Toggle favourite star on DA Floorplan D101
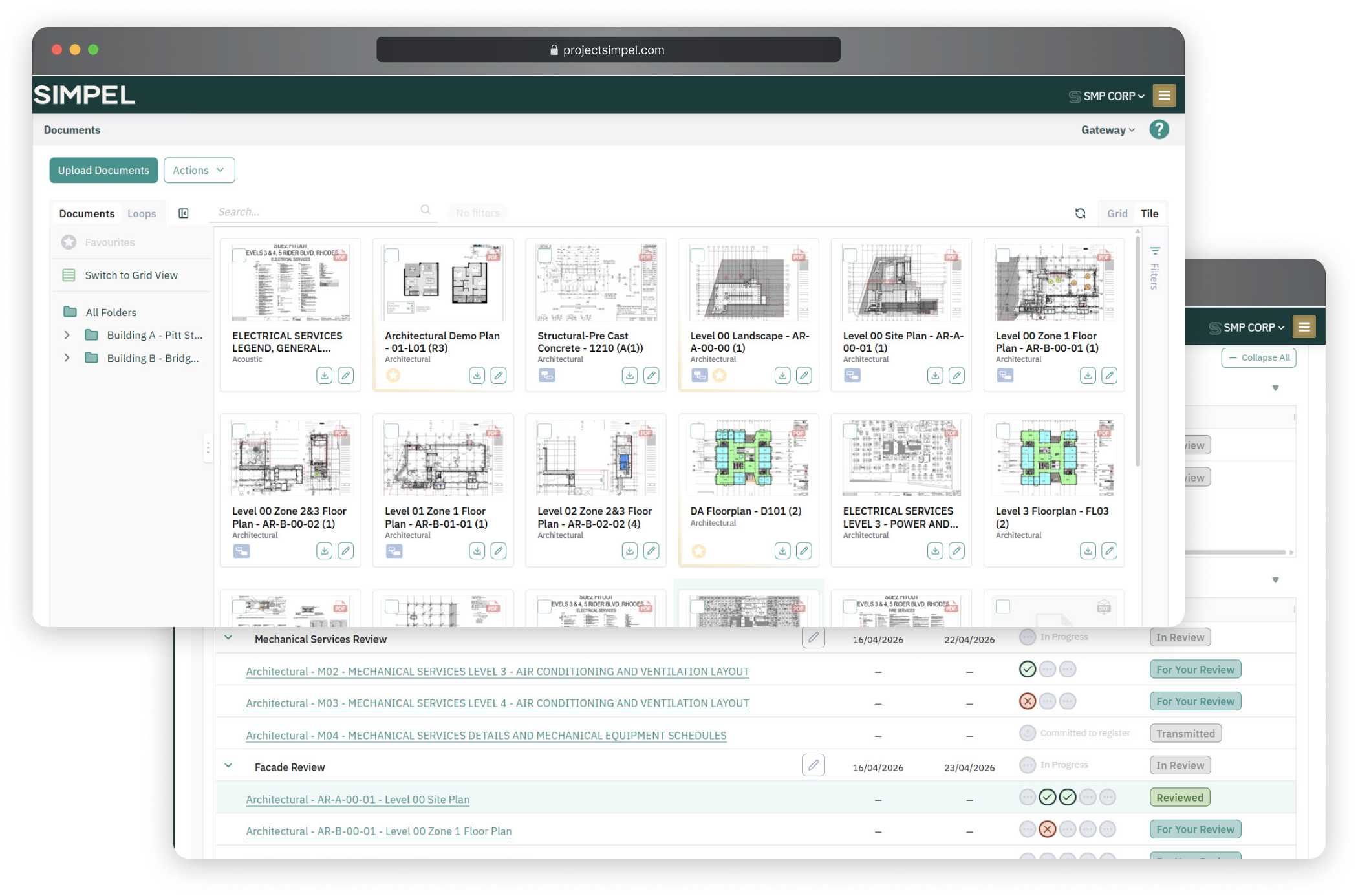Viewport: 1358px width, 896px height. [x=698, y=551]
